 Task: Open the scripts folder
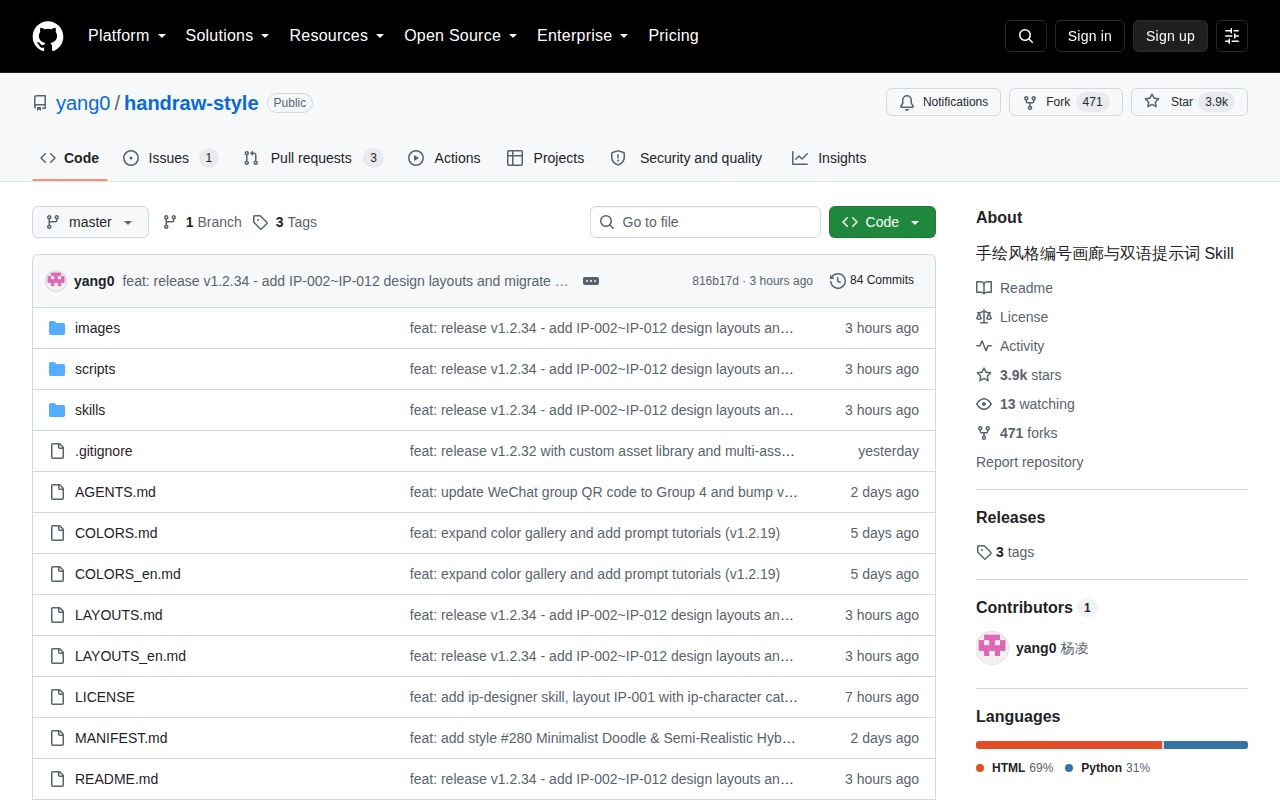[95, 369]
